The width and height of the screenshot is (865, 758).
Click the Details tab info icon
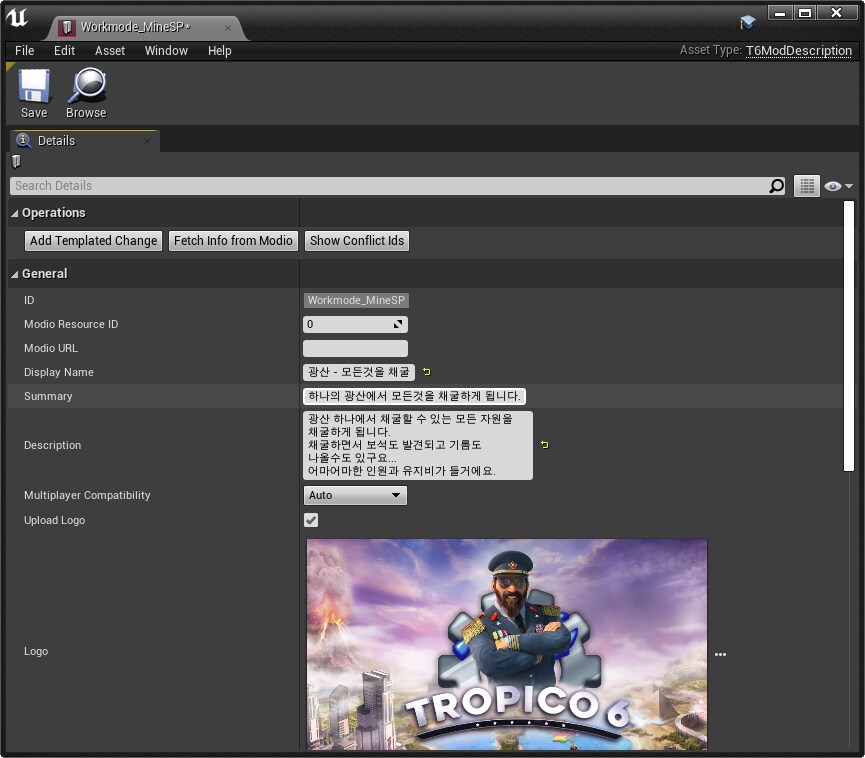[23, 140]
